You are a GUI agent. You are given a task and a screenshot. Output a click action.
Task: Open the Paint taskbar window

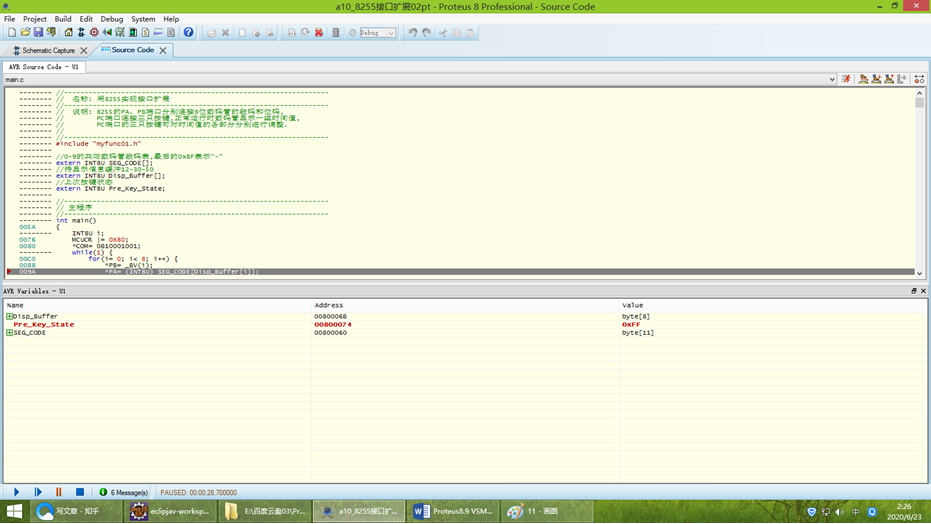tap(547, 511)
